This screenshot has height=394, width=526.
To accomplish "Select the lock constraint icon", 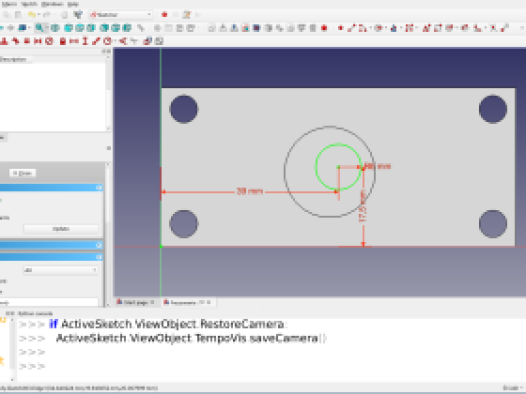I will pos(62,41).
